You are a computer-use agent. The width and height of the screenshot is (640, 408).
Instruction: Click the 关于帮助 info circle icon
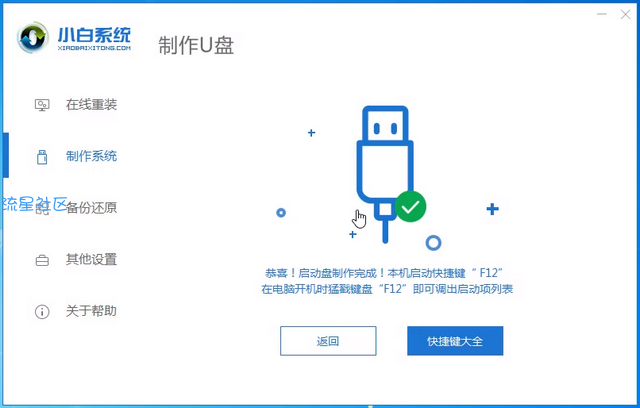pos(42,312)
